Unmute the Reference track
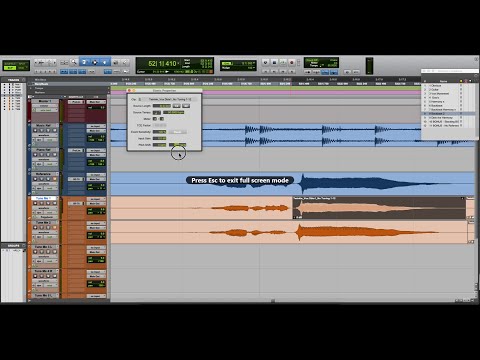Image resolution: width=480 pixels, height=360 pixels. tap(55, 179)
